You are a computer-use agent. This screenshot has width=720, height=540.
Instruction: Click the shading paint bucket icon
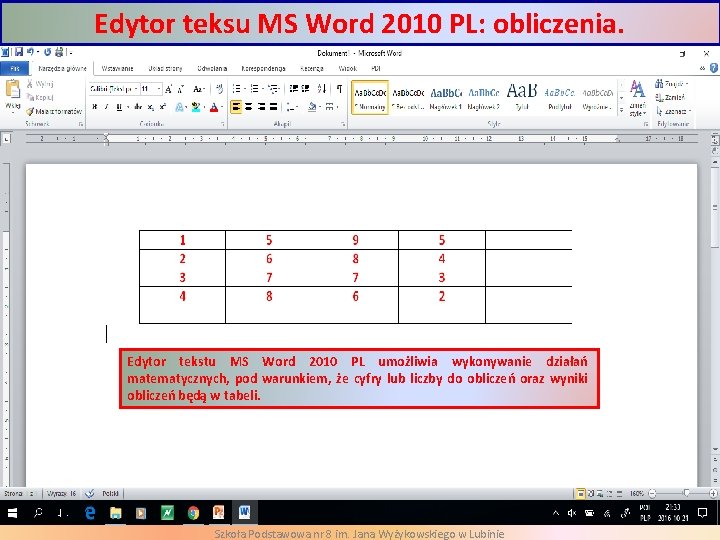(312, 107)
